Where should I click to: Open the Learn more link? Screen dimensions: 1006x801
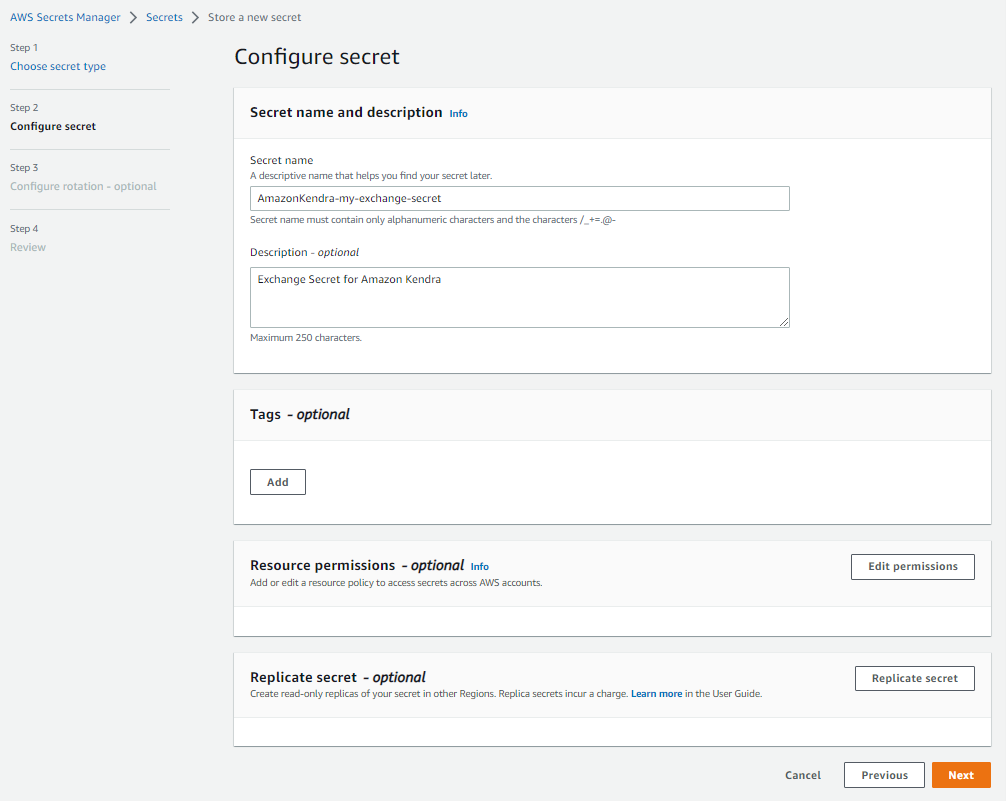pyautogui.click(x=656, y=694)
